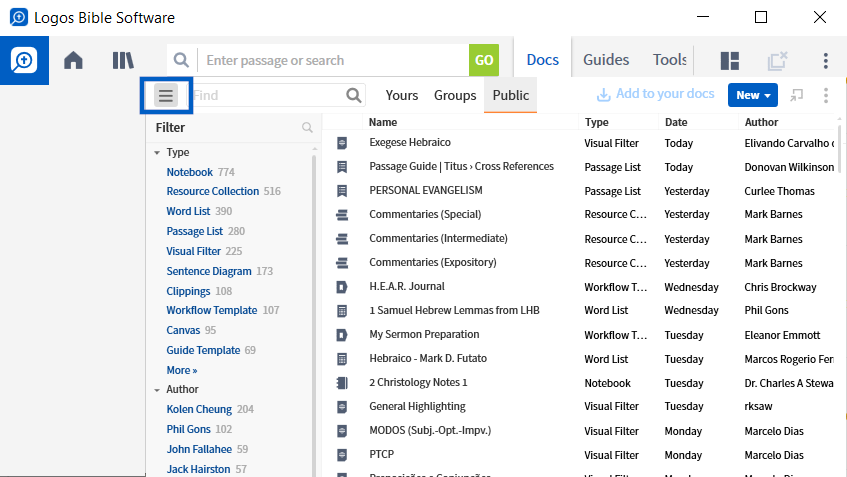Click the Titus Cross References passage list icon
Image resolution: width=847 pixels, height=477 pixels.
point(342,167)
